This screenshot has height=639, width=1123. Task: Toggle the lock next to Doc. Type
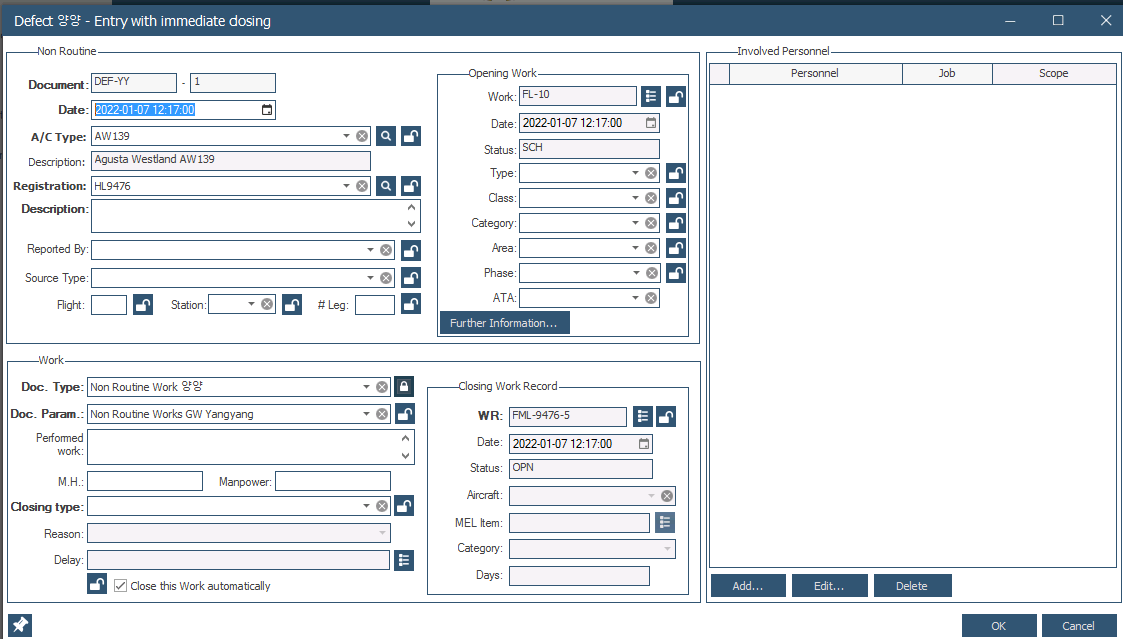tap(404, 387)
